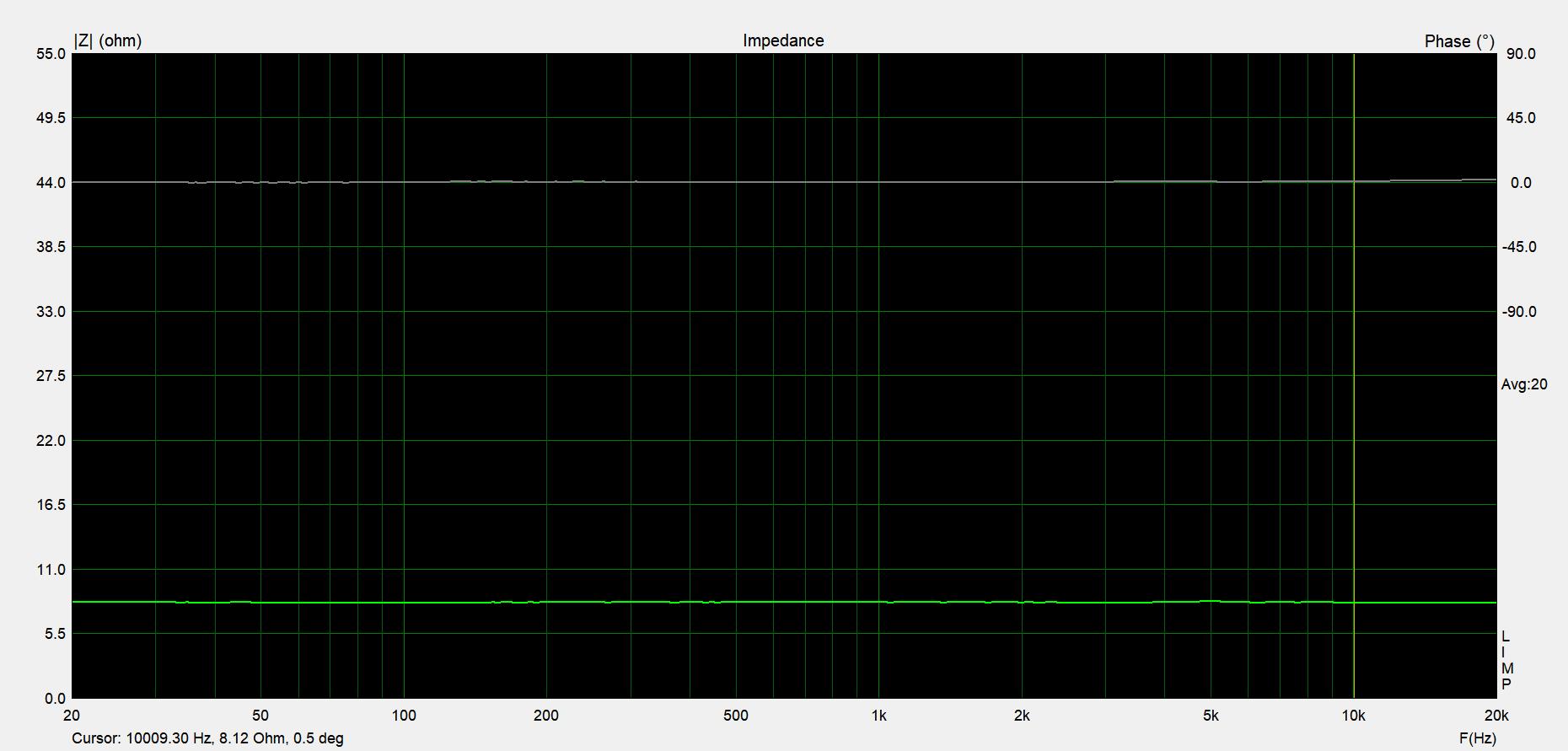1568x751 pixels.
Task: Click the '44.0' impedance scale value
Action: [51, 183]
